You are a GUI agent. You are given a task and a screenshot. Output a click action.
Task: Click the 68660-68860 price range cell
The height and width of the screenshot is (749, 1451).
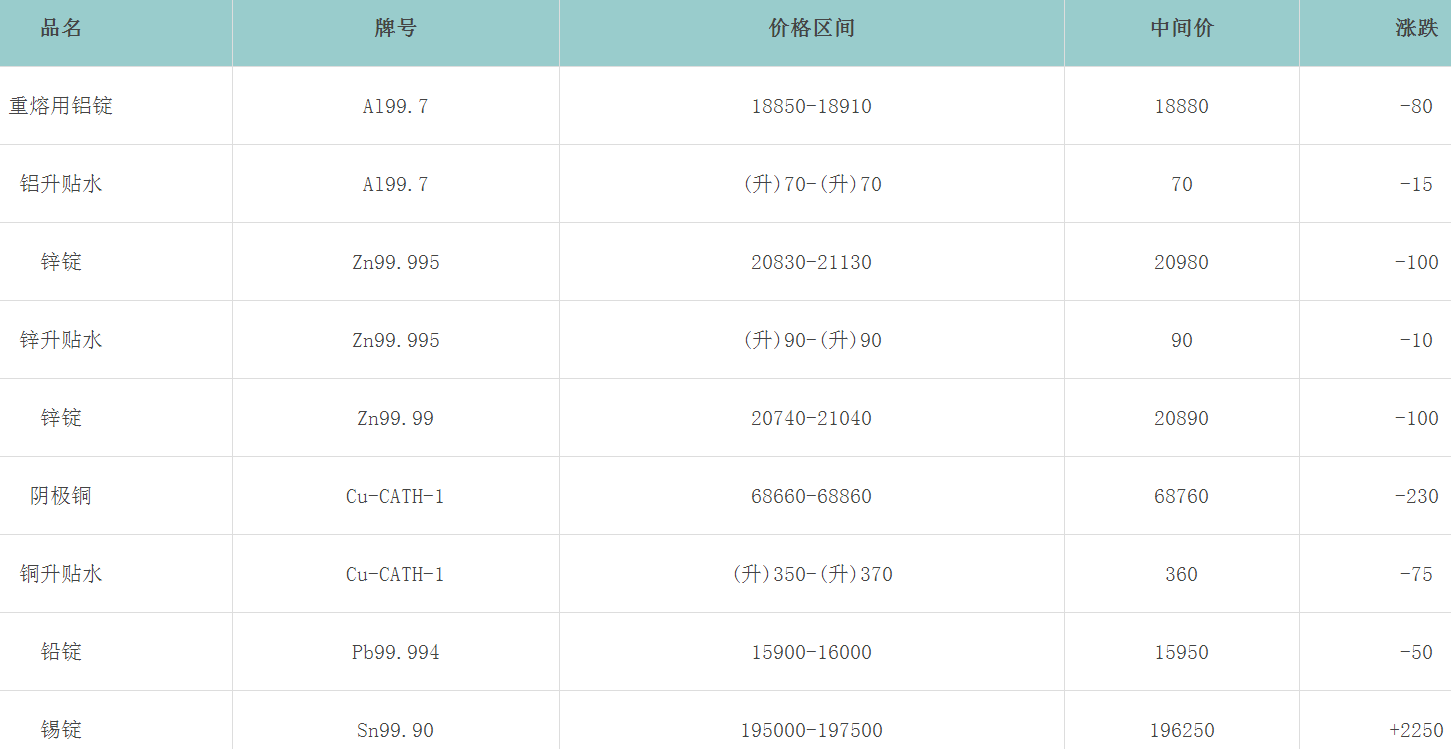pos(811,496)
